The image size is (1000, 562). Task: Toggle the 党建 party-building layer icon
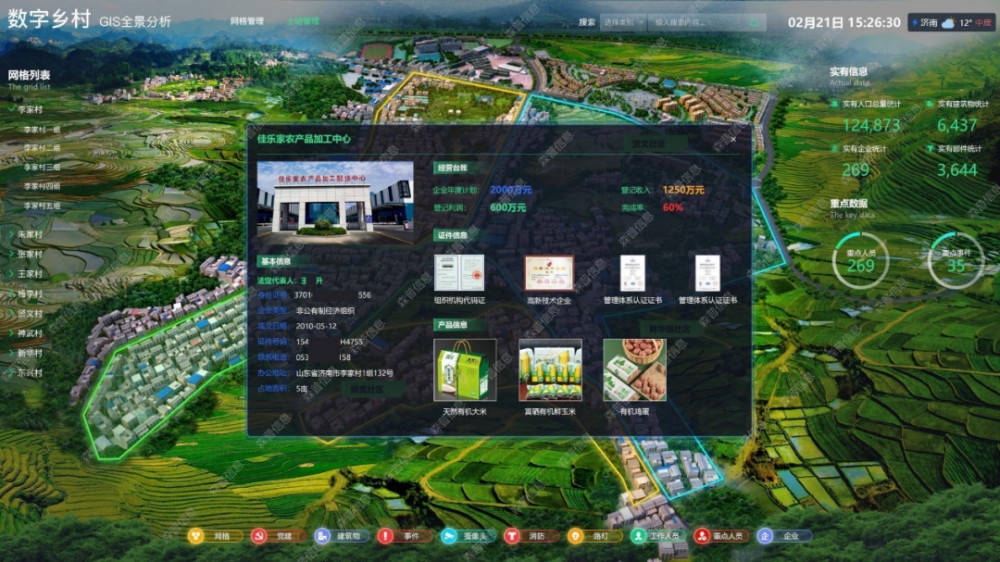coord(259,536)
